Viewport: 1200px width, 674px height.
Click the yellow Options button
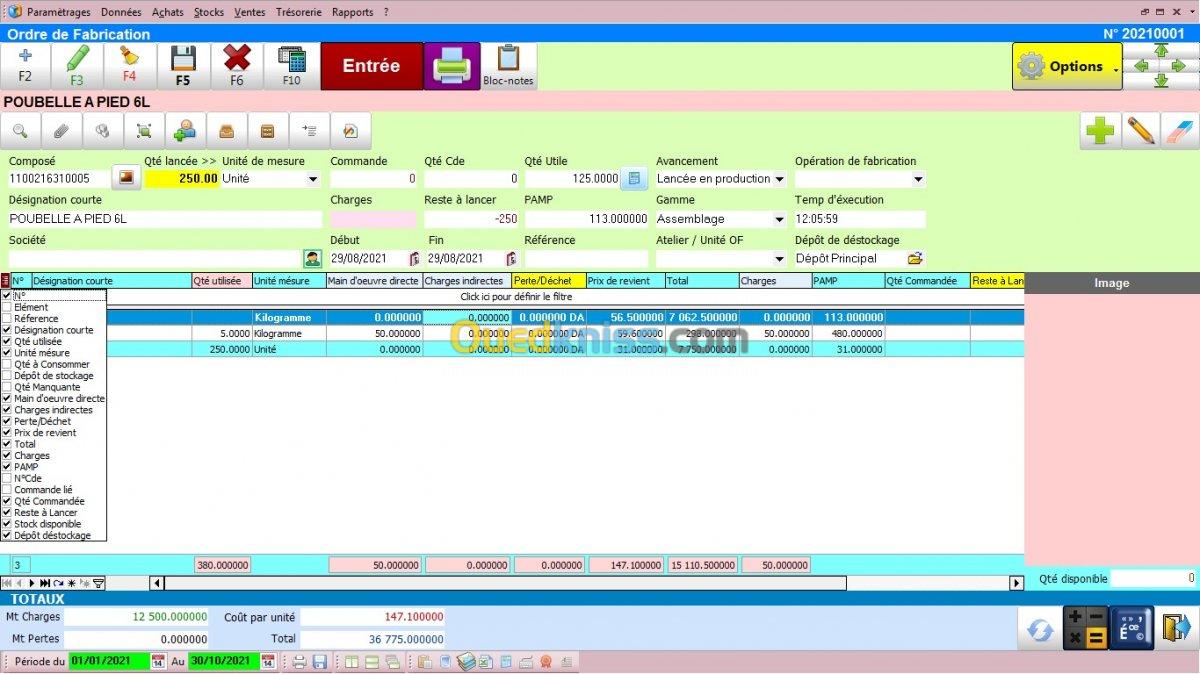(1066, 67)
